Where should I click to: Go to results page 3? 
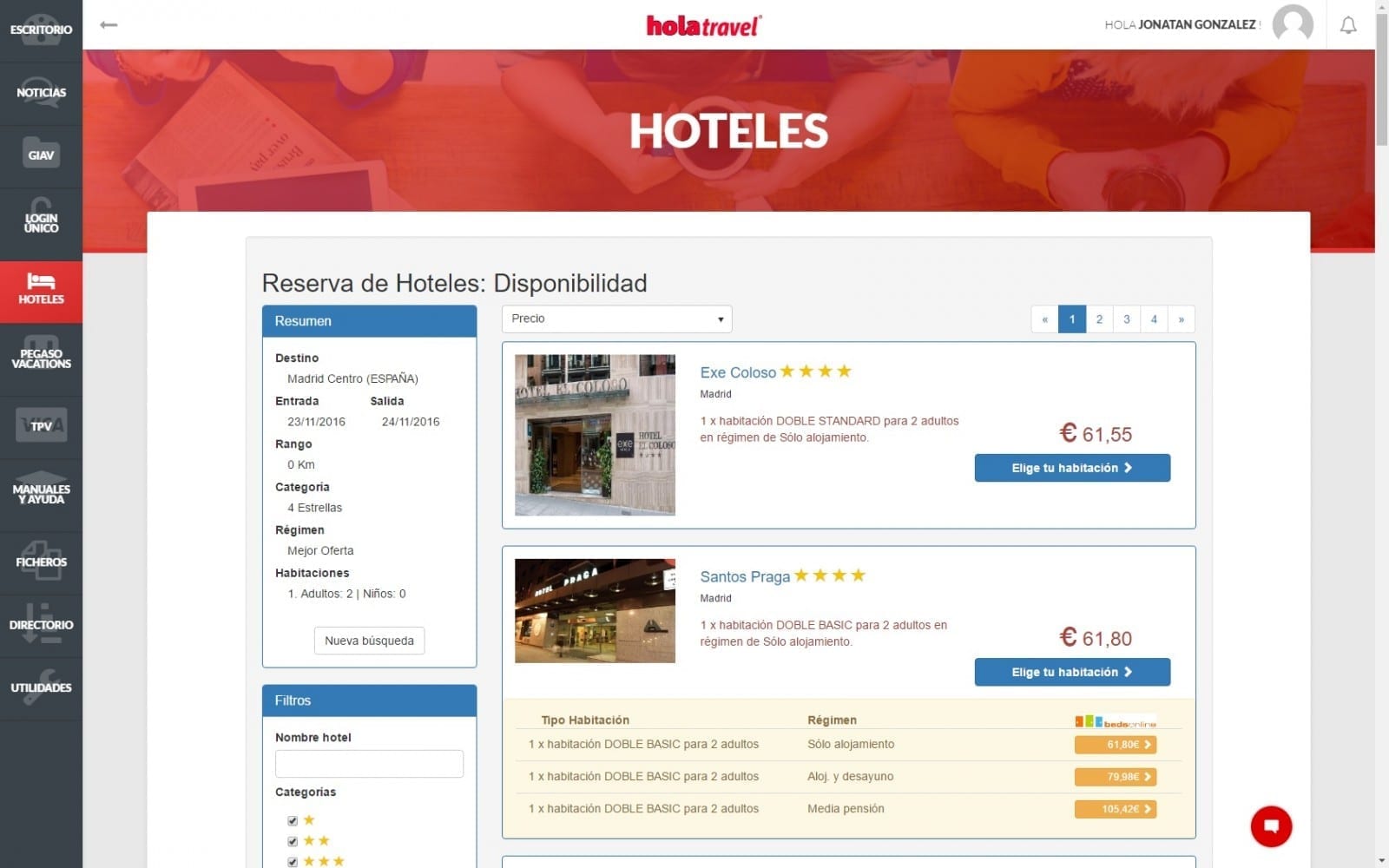click(1127, 319)
